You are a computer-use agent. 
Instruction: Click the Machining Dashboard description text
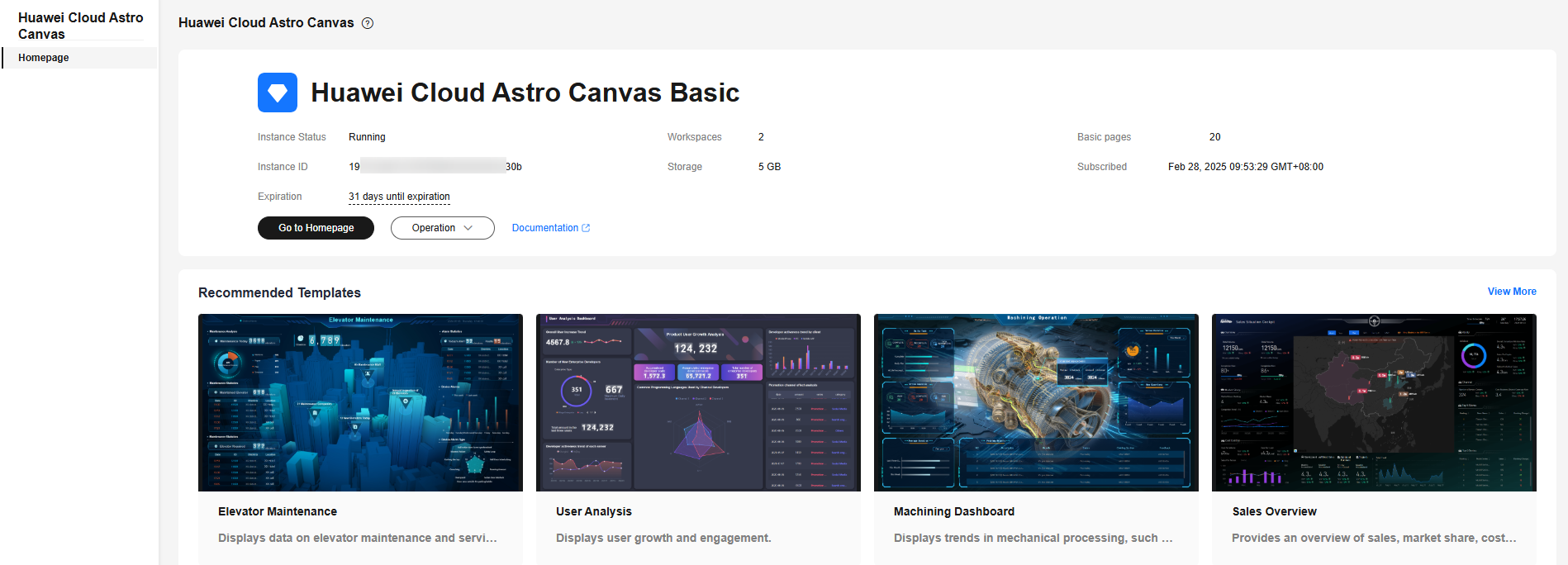(x=1033, y=538)
